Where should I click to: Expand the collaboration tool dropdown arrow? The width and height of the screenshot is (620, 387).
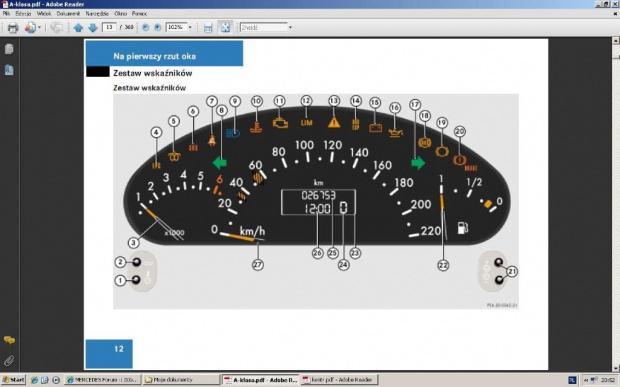click(39, 28)
